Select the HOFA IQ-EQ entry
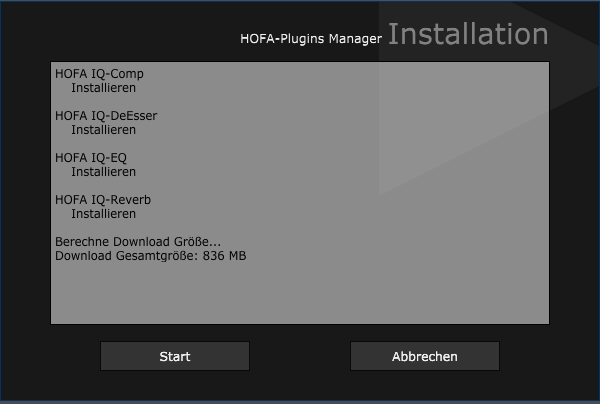 point(91,158)
